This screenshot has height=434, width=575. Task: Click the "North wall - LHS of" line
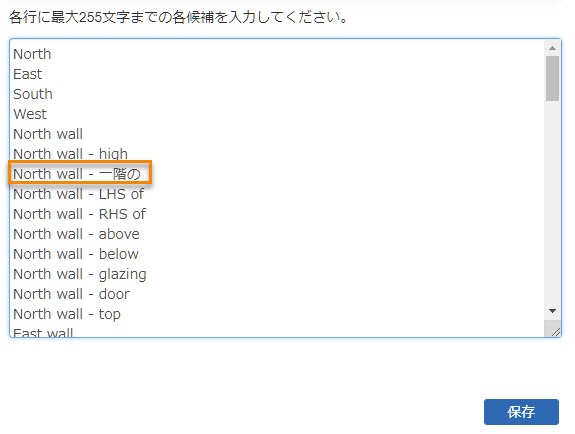tap(78, 194)
